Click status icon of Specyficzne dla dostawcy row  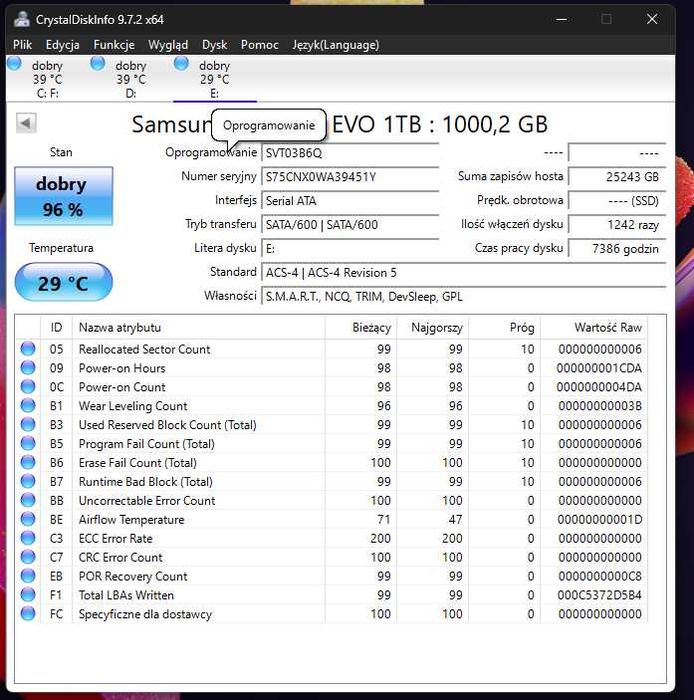pyautogui.click(x=28, y=614)
